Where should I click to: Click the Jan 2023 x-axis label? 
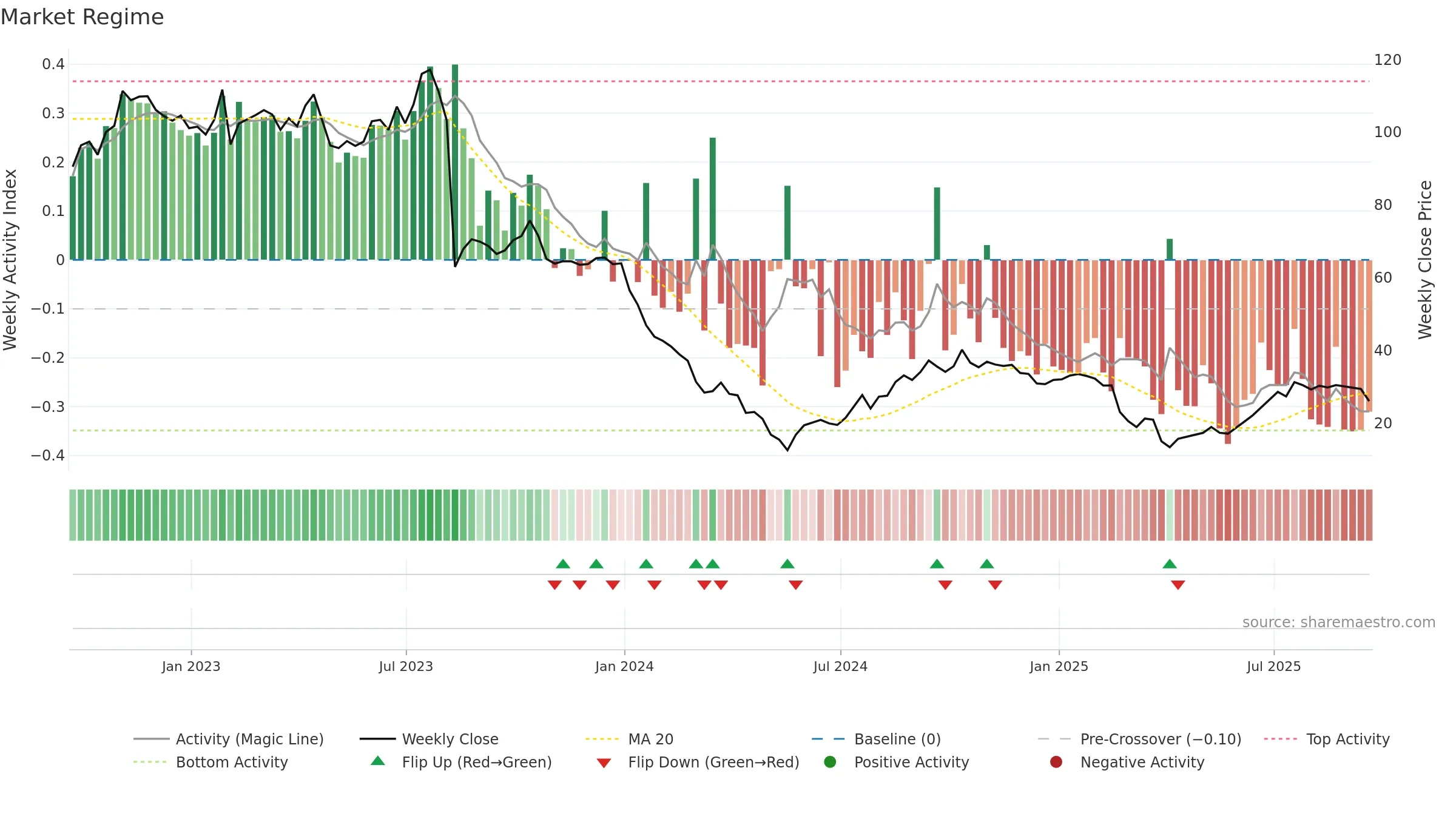click(191, 666)
